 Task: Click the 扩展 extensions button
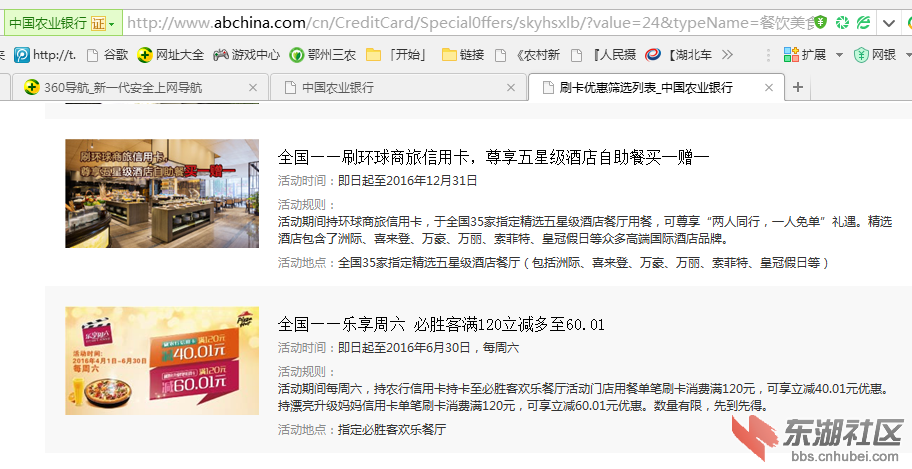point(805,55)
